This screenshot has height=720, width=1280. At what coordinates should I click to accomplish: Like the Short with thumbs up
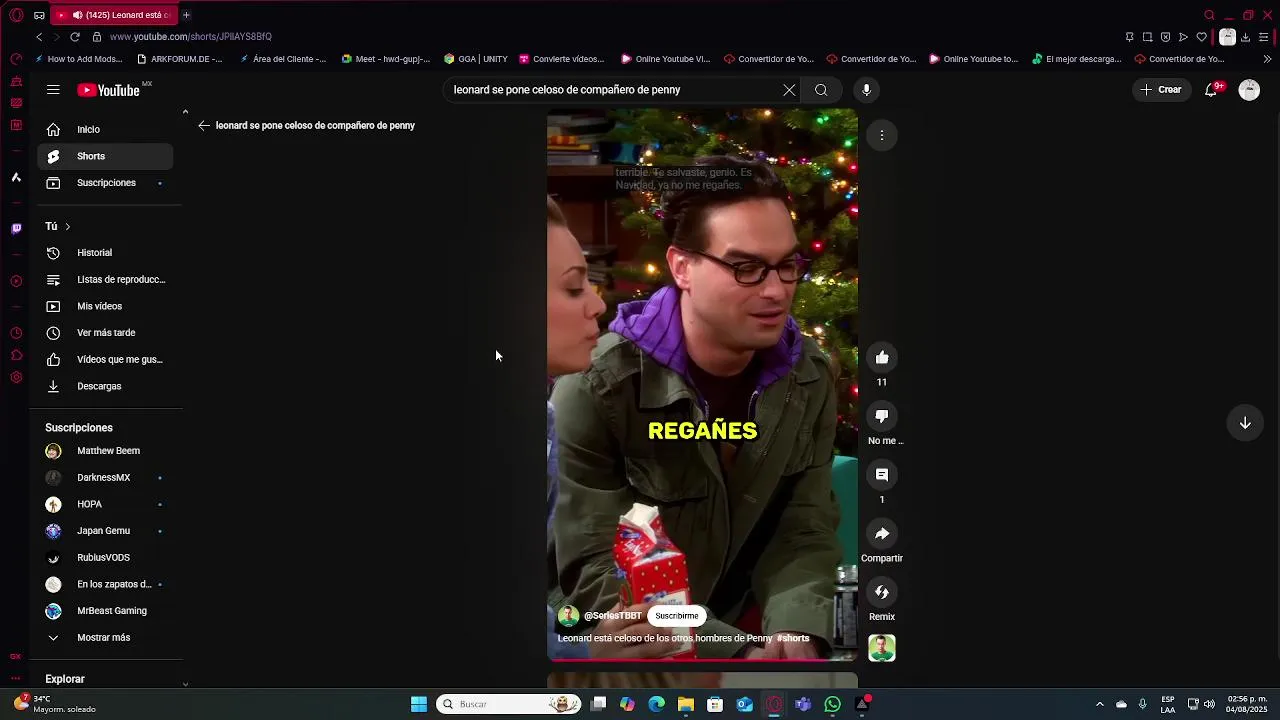(882, 358)
